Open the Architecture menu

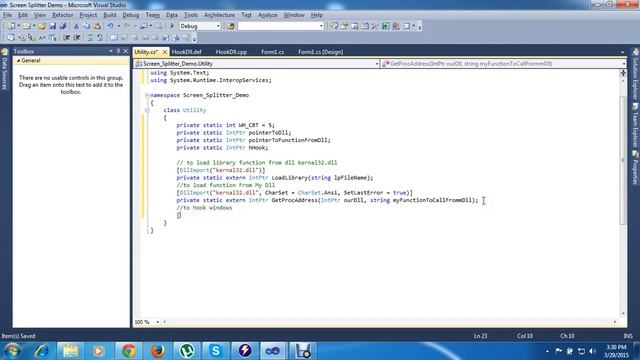pyautogui.click(x=219, y=15)
